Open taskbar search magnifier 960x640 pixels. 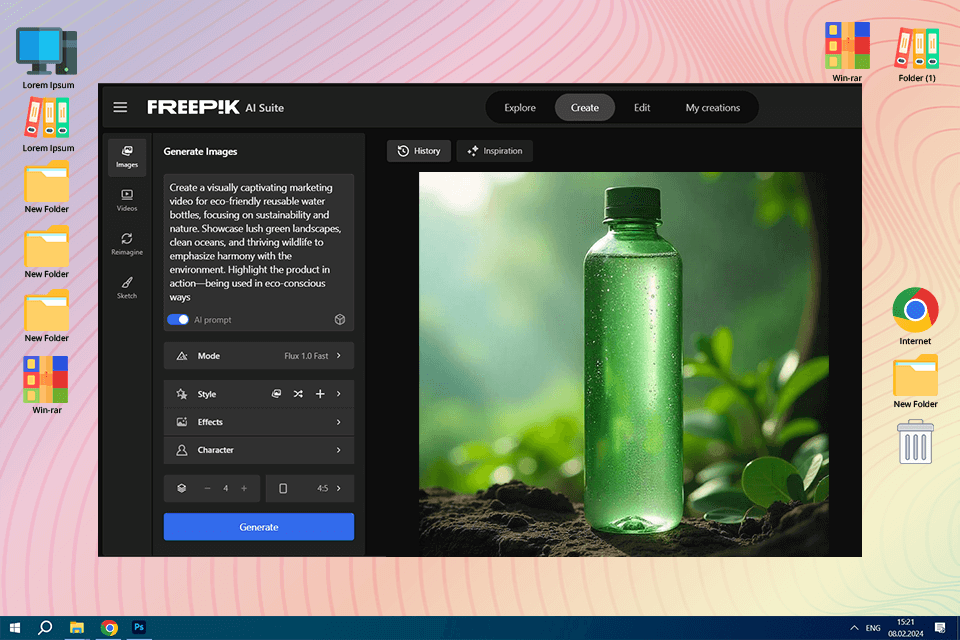tap(45, 628)
